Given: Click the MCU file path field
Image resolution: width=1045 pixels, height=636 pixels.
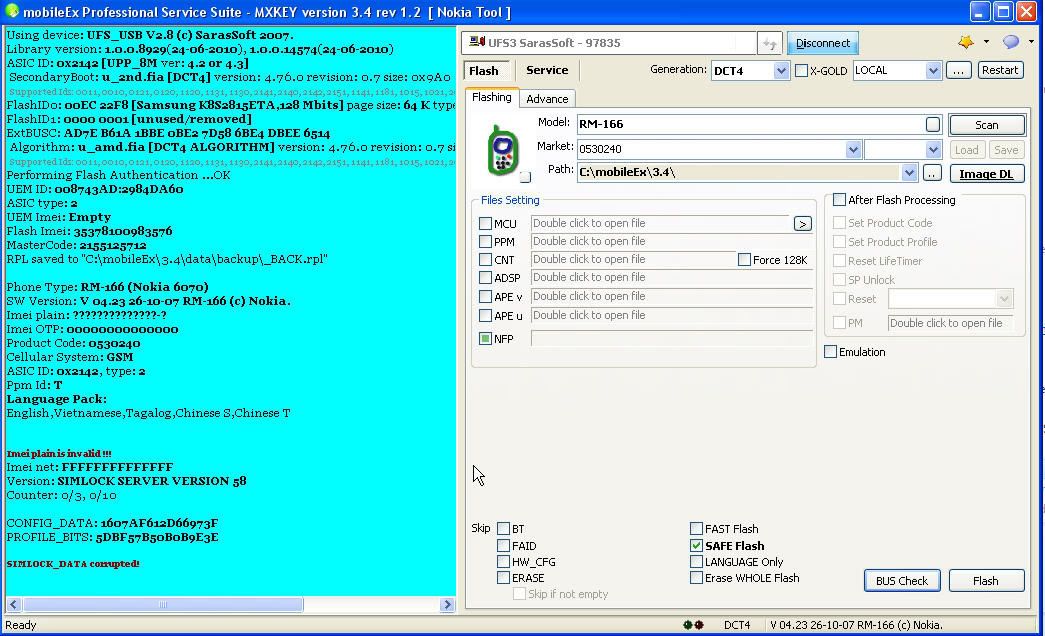Looking at the screenshot, I should pyautogui.click(x=660, y=223).
